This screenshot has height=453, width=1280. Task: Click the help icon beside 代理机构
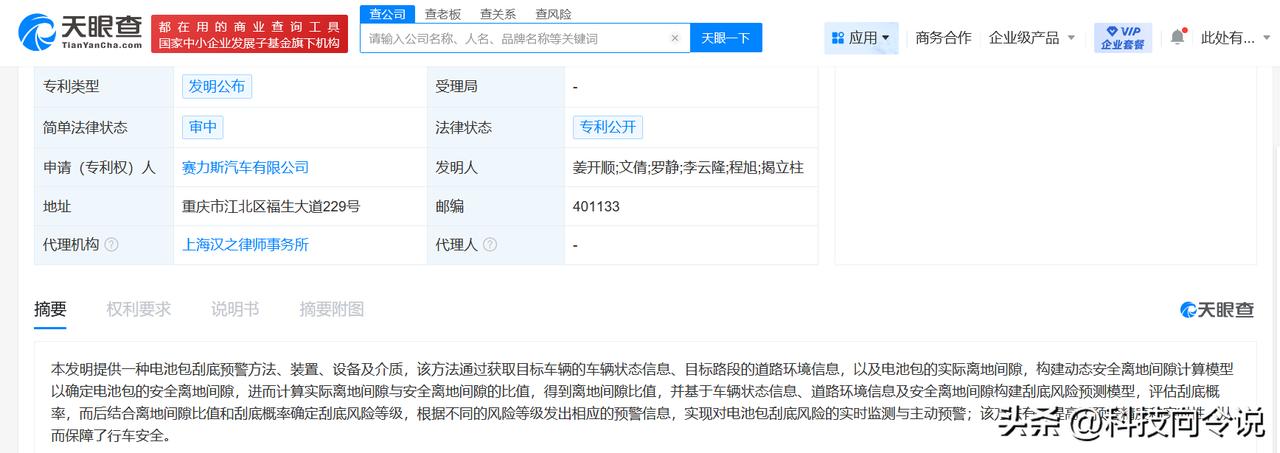(x=112, y=244)
